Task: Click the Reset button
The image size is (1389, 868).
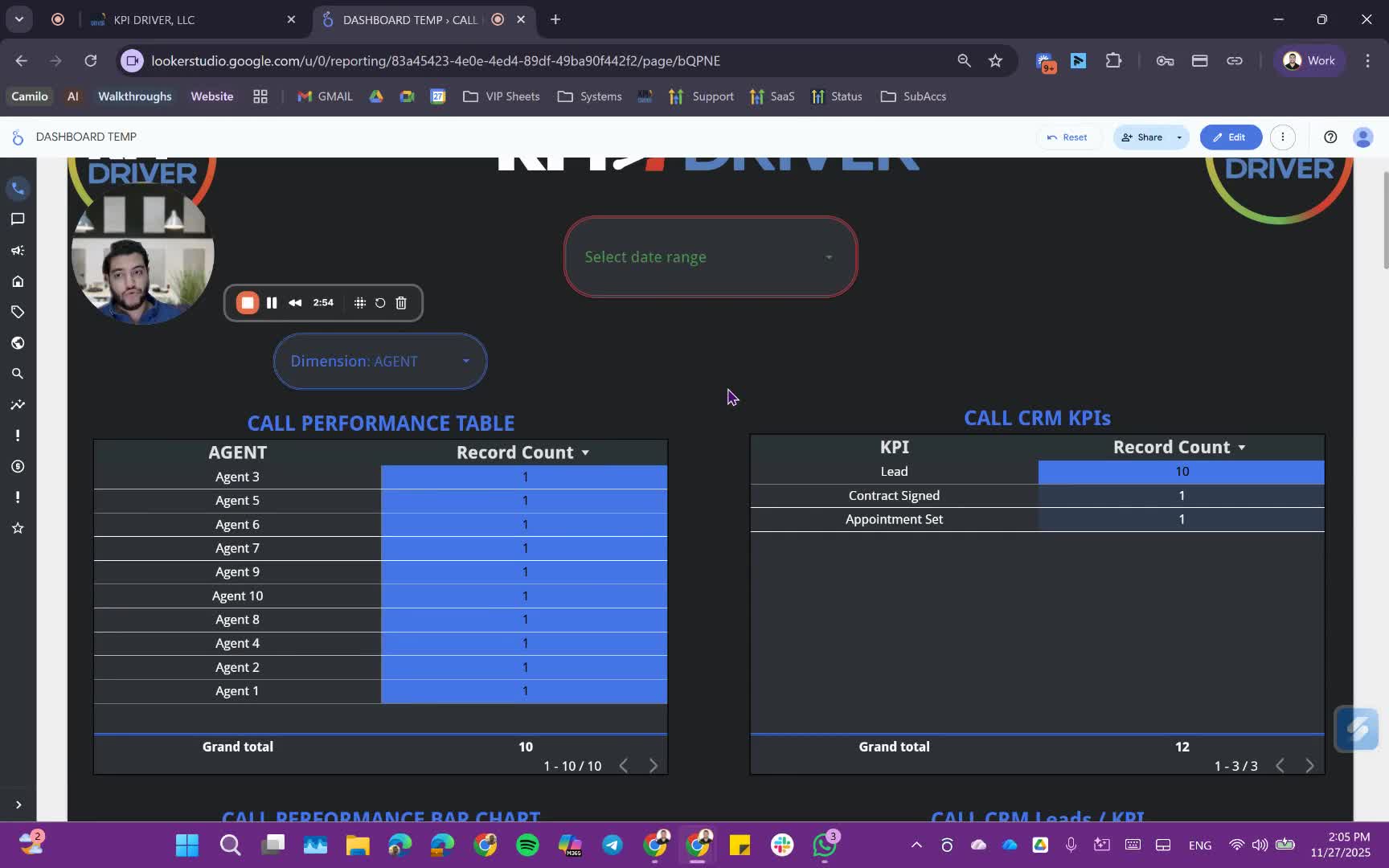Action: click(1067, 137)
